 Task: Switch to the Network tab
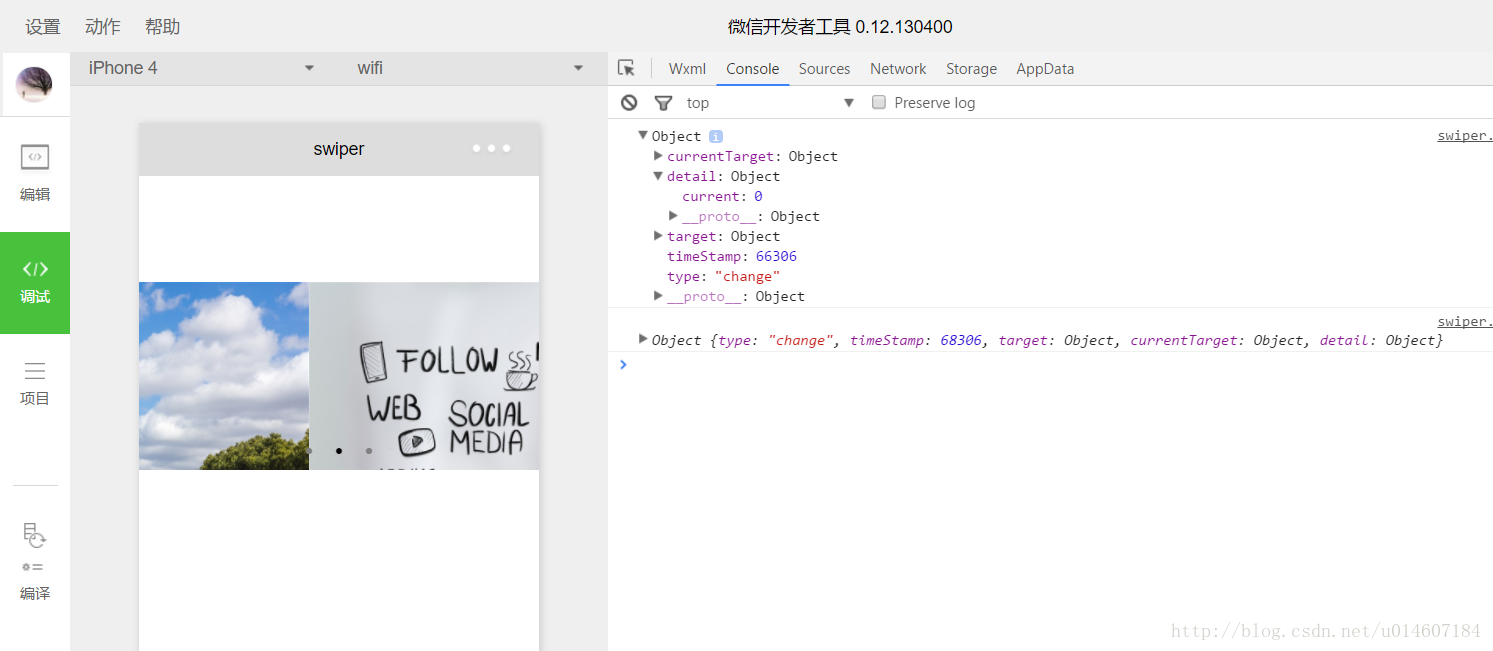[x=898, y=68]
